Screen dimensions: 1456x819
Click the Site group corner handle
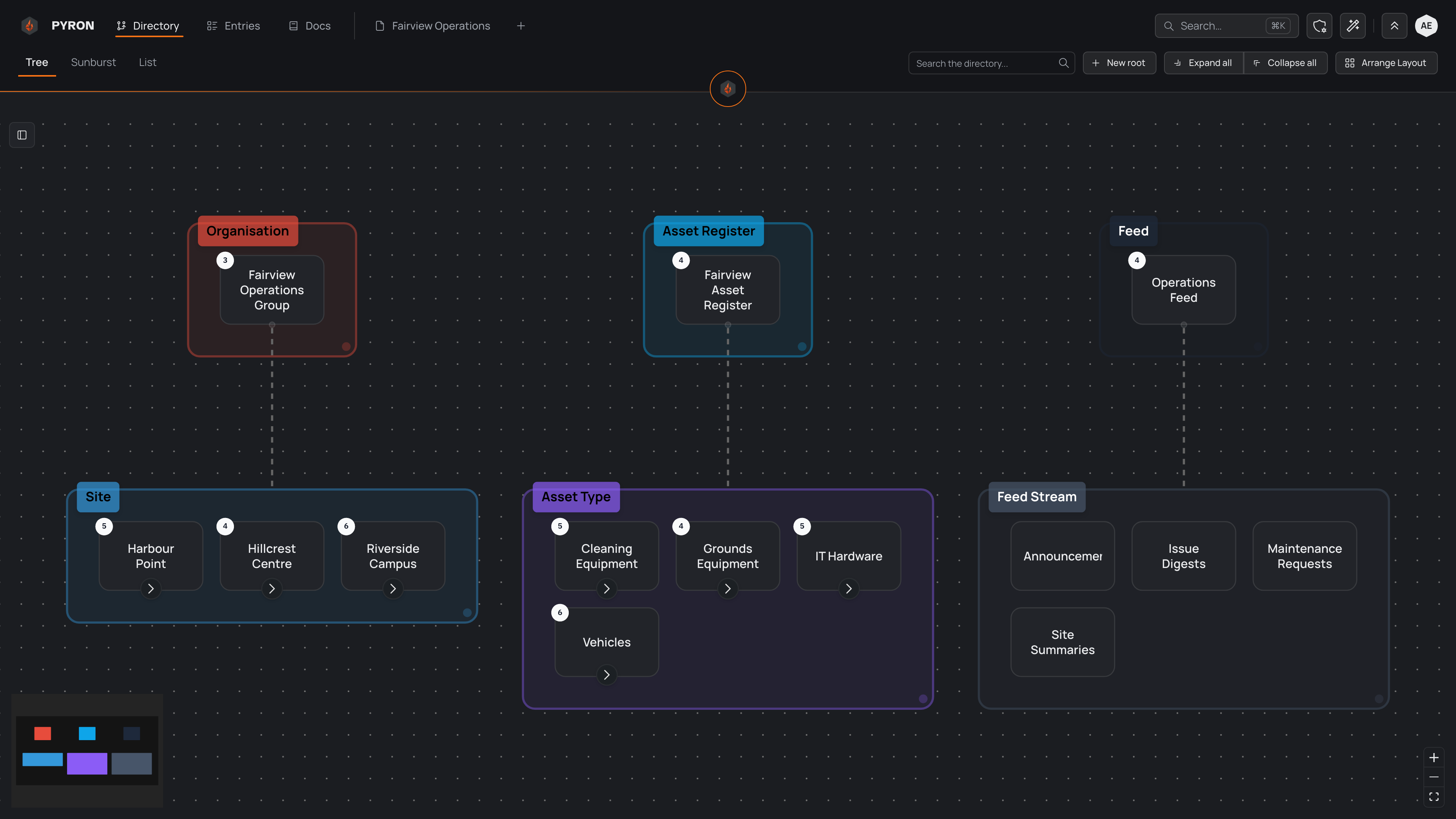pyautogui.click(x=467, y=613)
